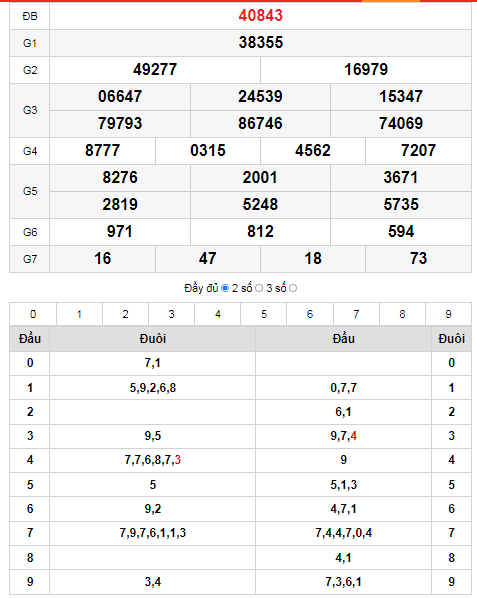Image resolution: width=477 pixels, height=598 pixels.
Task: Click the left 'Đầu' column header
Action: click(x=30, y=339)
